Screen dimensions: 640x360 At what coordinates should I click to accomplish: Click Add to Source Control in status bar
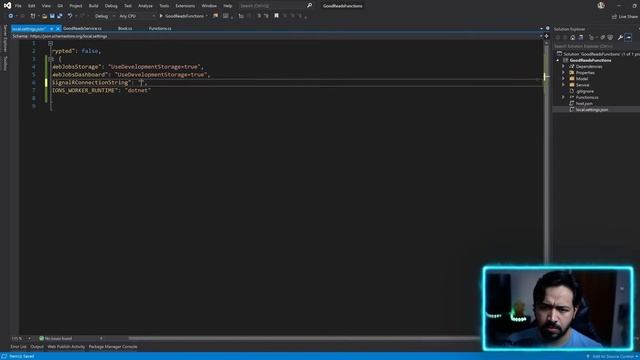point(613,356)
